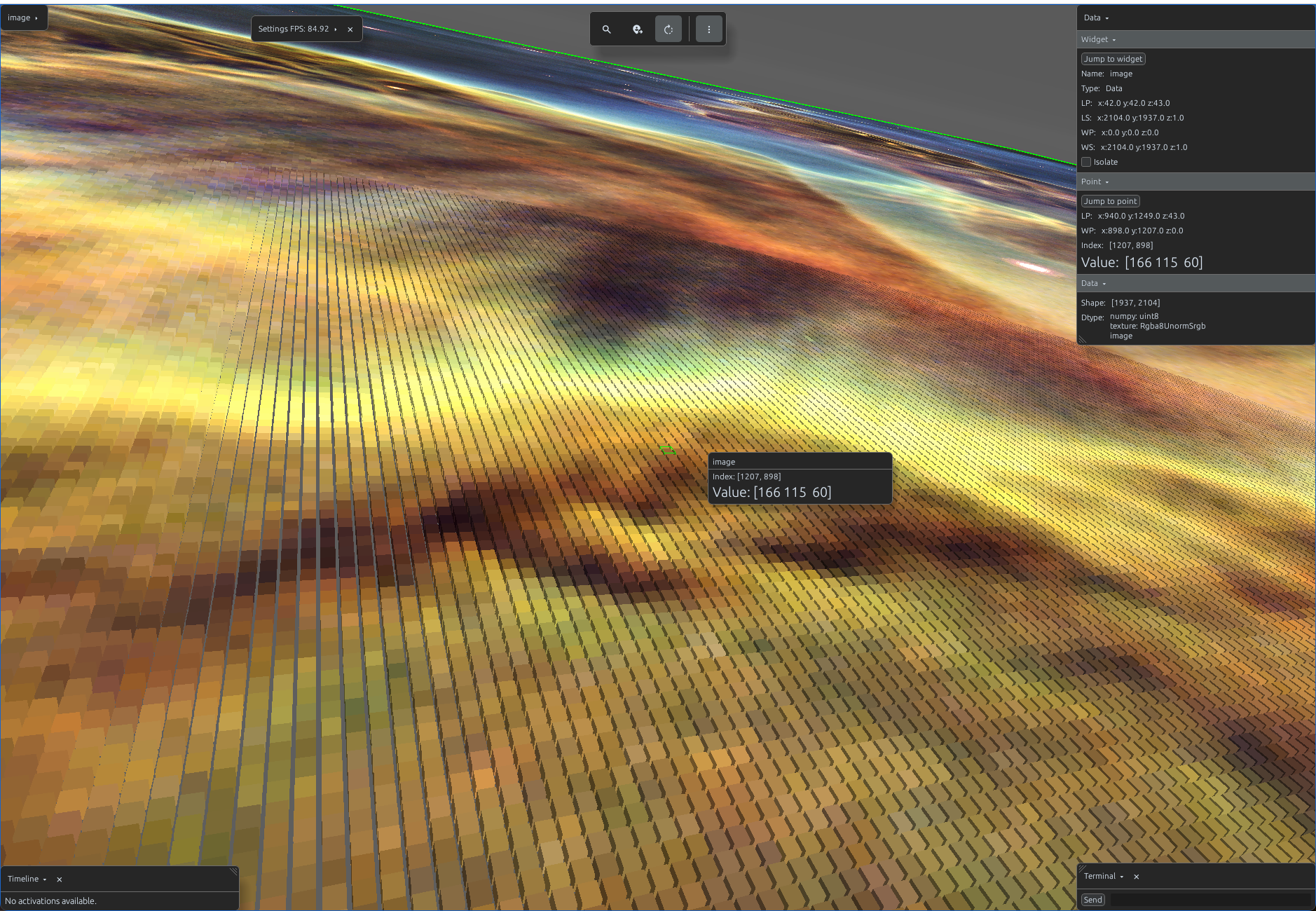
Task: Click the Jump to widget button
Action: tap(1113, 59)
